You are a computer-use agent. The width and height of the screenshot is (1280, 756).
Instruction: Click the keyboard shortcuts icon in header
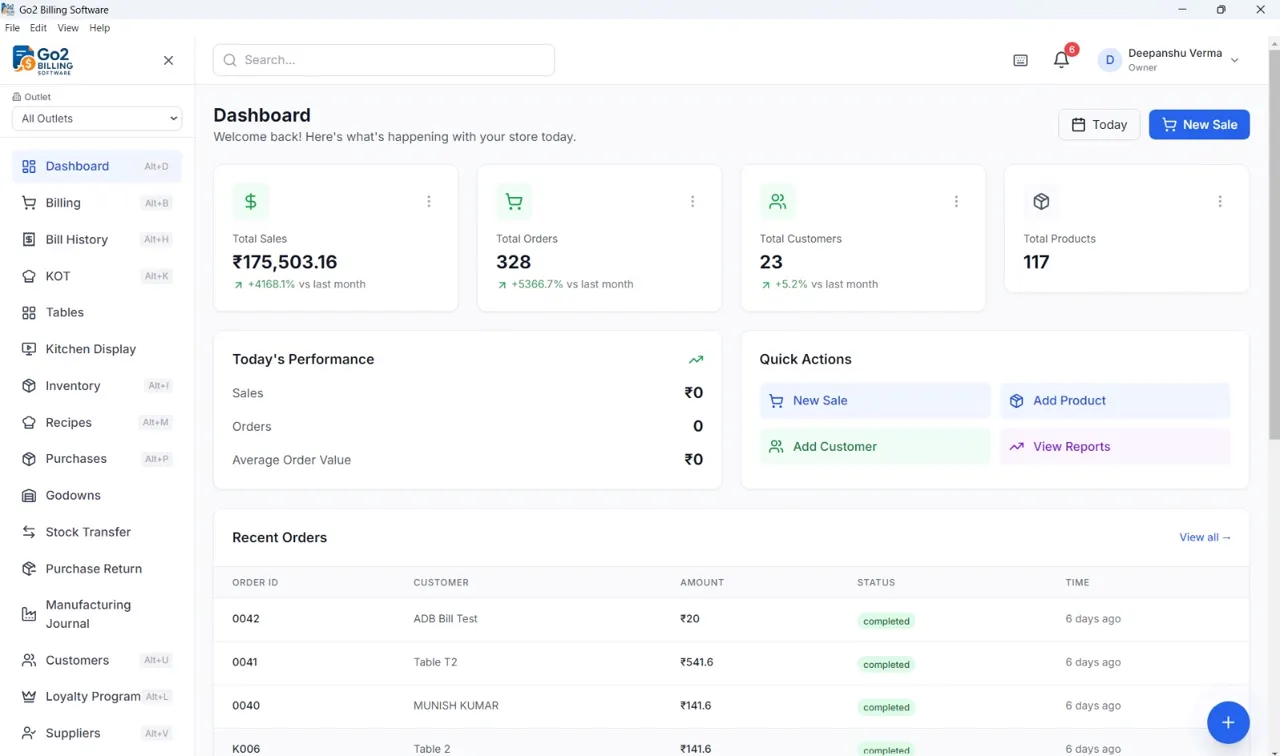tap(1020, 60)
